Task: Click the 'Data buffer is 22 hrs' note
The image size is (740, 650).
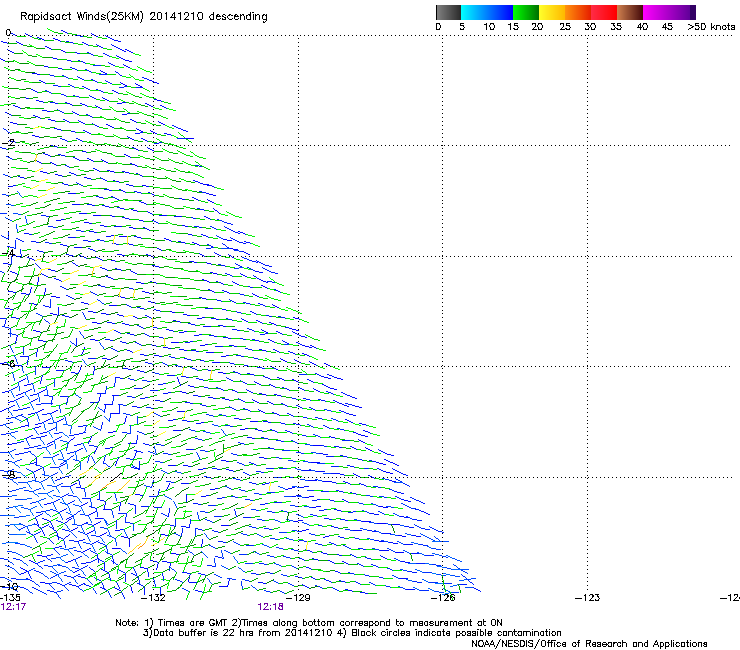Action: (x=202, y=633)
